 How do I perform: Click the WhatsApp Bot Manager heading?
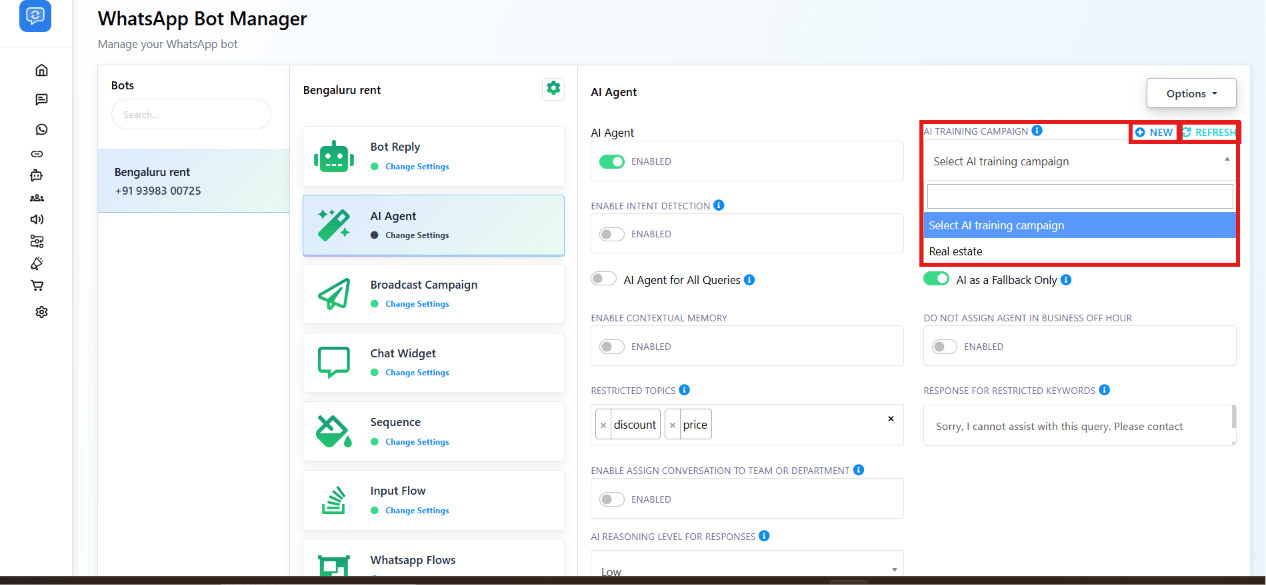[x=202, y=19]
